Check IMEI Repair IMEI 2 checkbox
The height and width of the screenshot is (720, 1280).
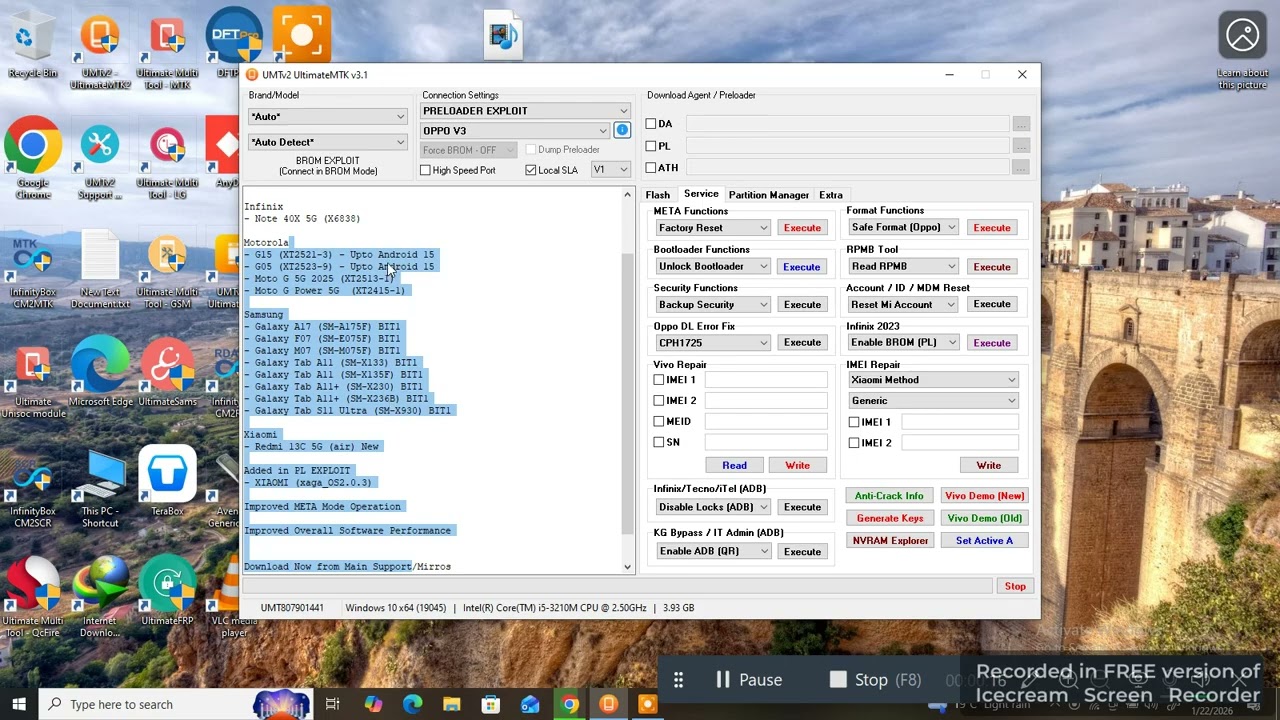854,442
